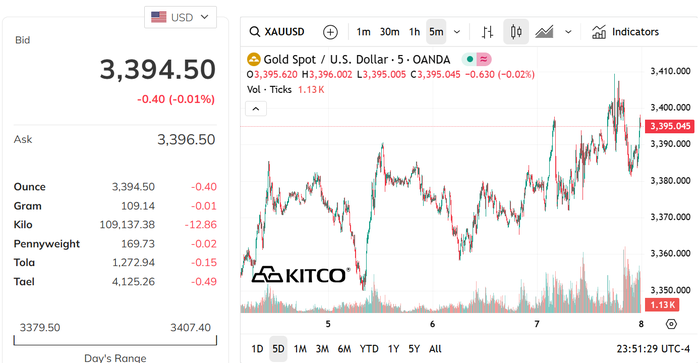Toggle the green market status indicator

470,59
